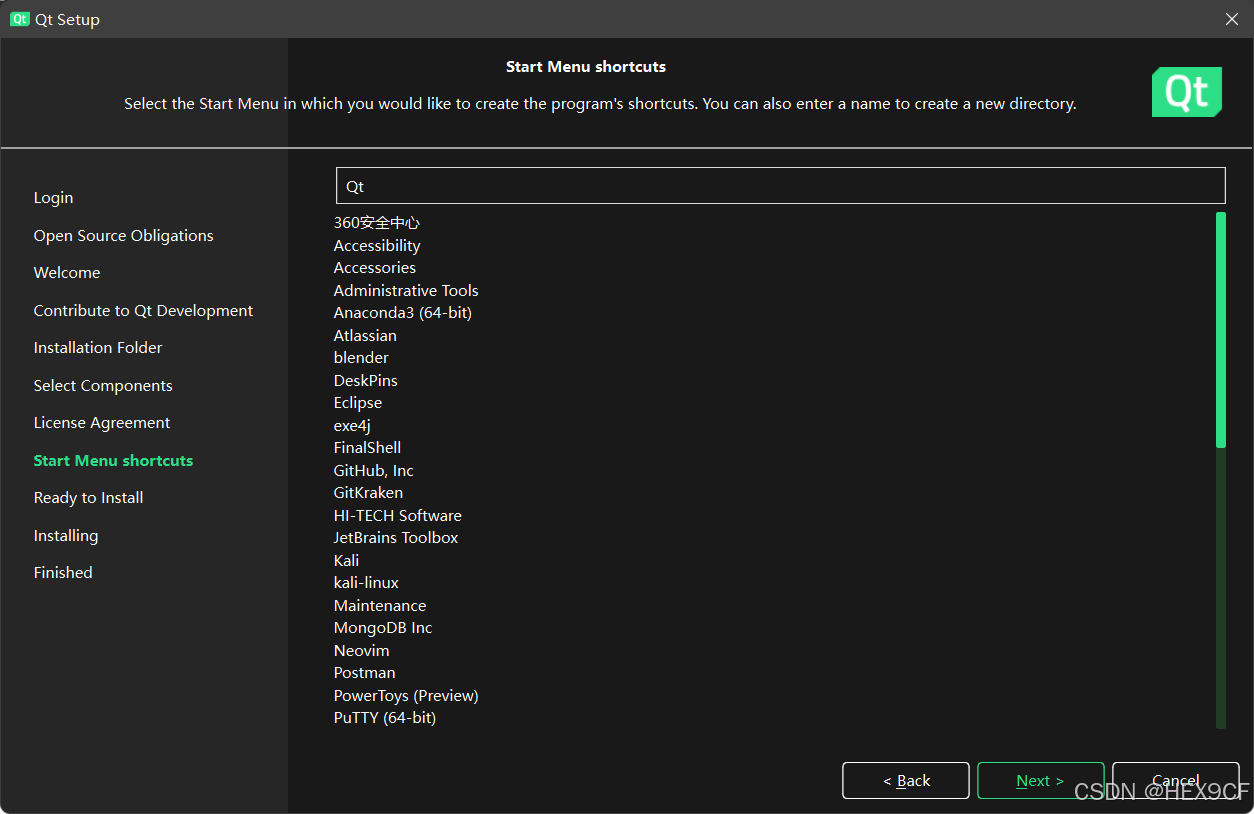Viewport: 1254px width, 814px height.
Task: Click the Login step in the sidebar
Action: pos(53,198)
